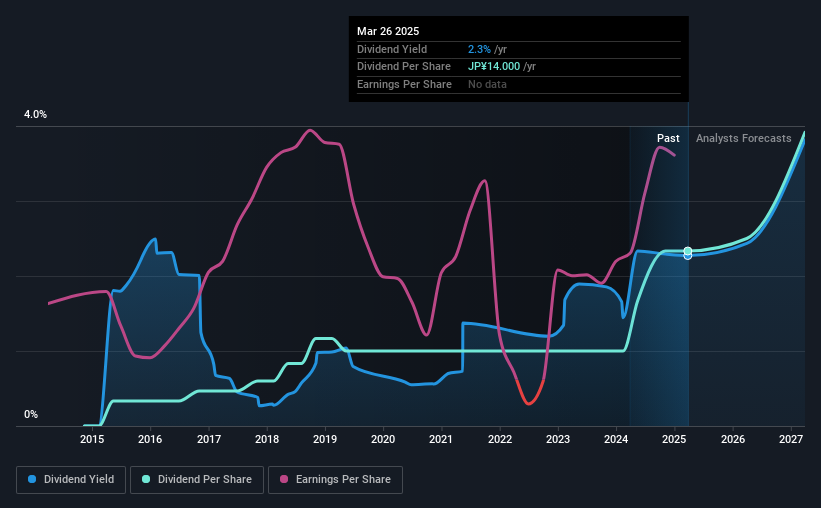Click the 'Dividend Yield' row label in tooltip
This screenshot has height=508, width=821.
(x=392, y=49)
